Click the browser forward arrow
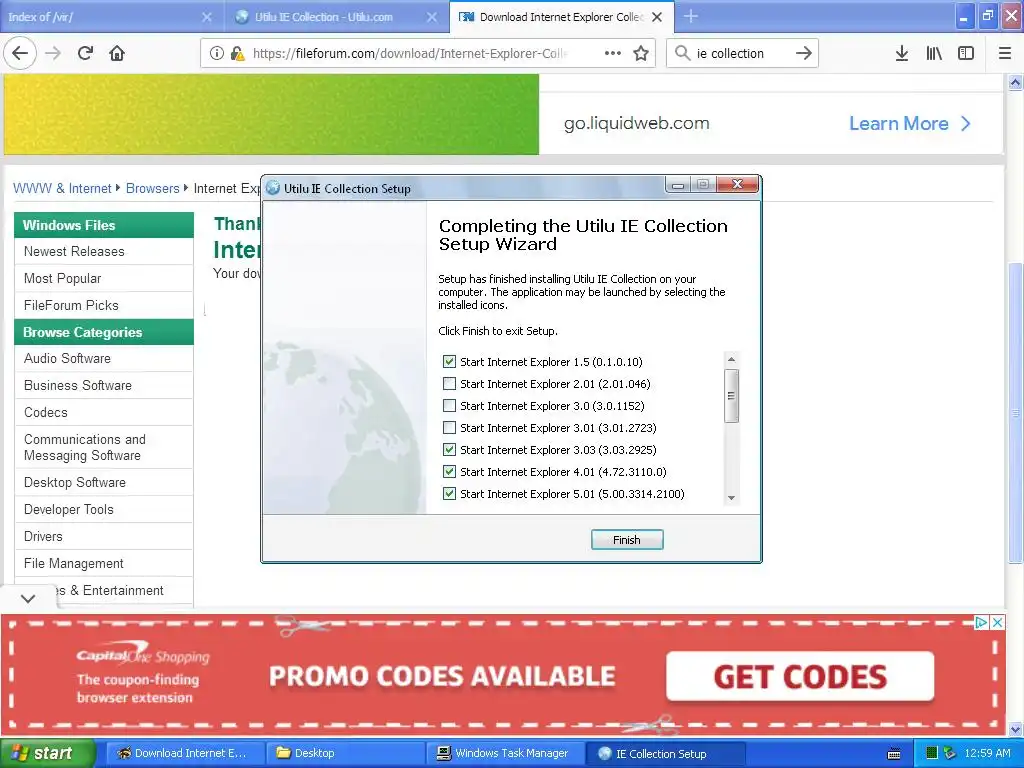Screen dimensions: 1024x768 (x=53, y=53)
